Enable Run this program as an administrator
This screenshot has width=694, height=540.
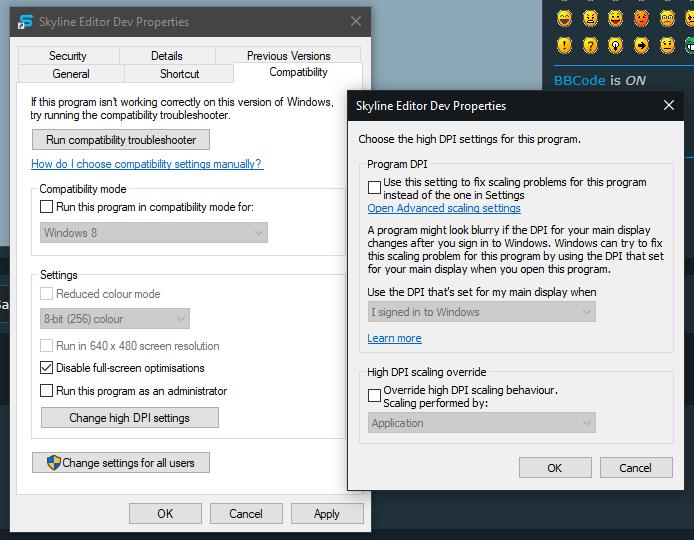[x=46, y=391]
